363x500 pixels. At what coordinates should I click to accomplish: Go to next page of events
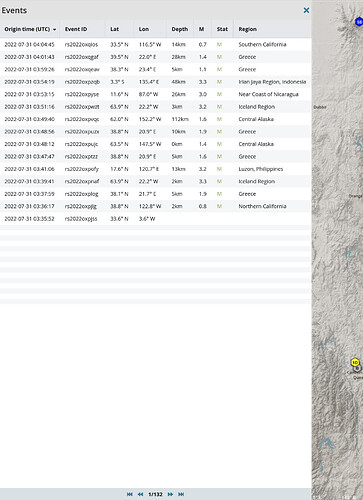(x=170, y=494)
